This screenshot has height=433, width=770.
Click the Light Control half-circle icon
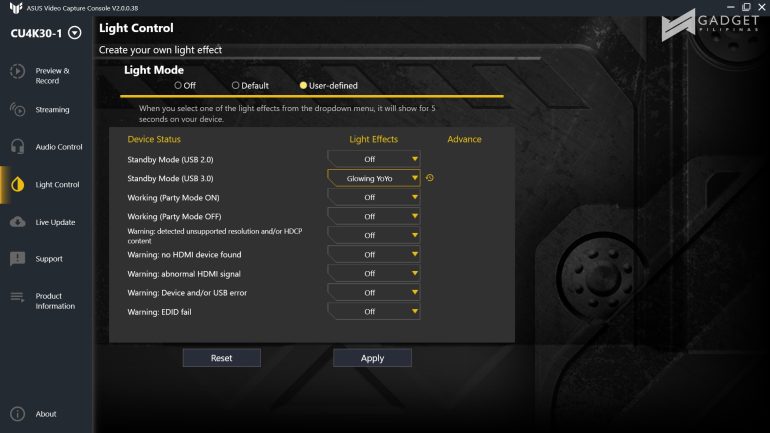pyautogui.click(x=17, y=184)
